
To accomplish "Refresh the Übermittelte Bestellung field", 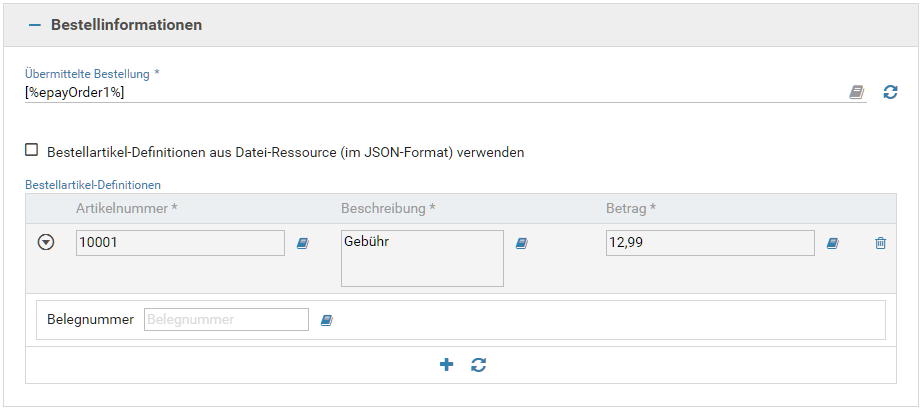I will pos(890,92).
